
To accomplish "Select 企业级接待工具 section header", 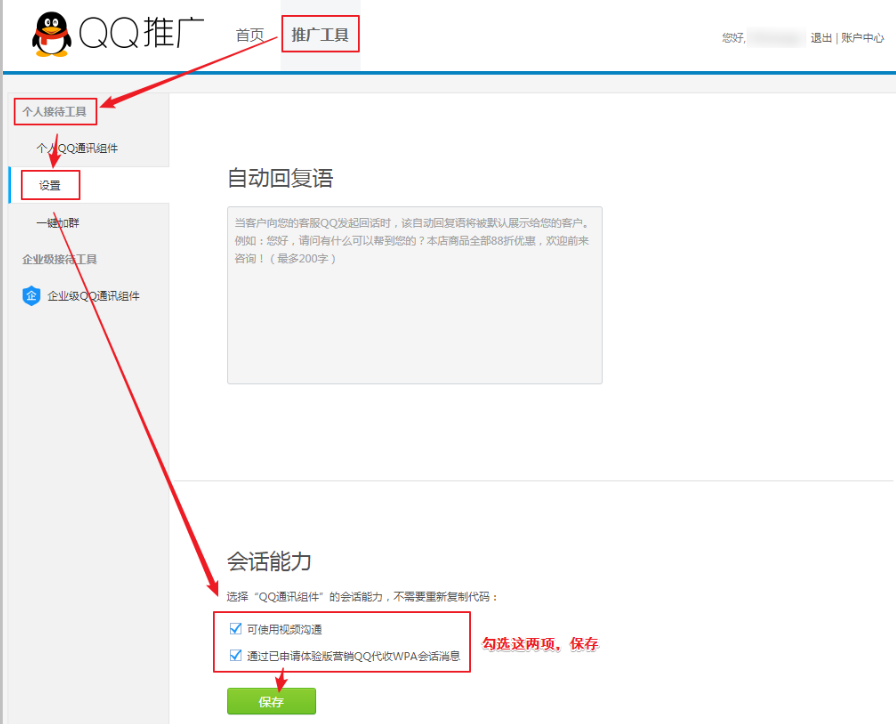I will point(59,259).
